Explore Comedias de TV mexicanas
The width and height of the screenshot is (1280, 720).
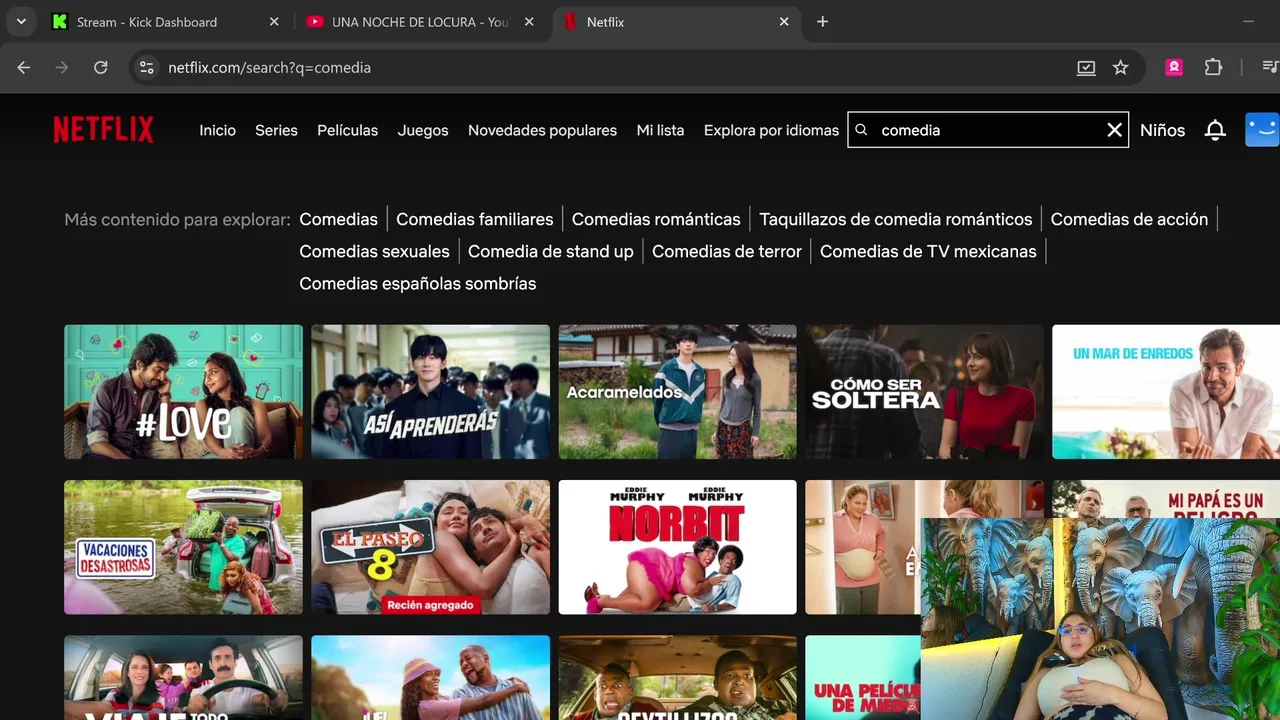click(x=928, y=251)
